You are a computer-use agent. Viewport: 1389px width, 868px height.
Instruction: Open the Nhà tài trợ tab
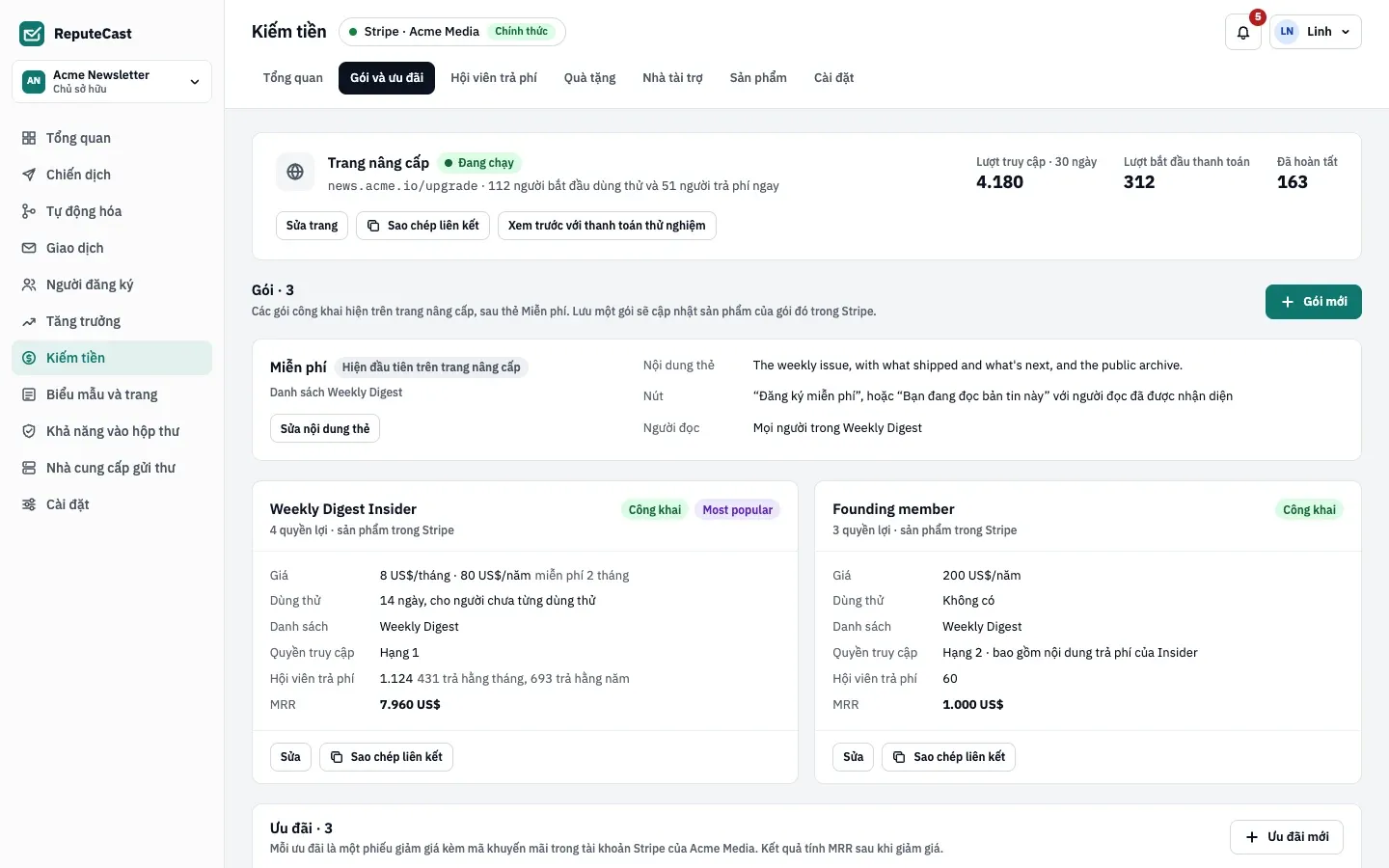[x=672, y=78]
